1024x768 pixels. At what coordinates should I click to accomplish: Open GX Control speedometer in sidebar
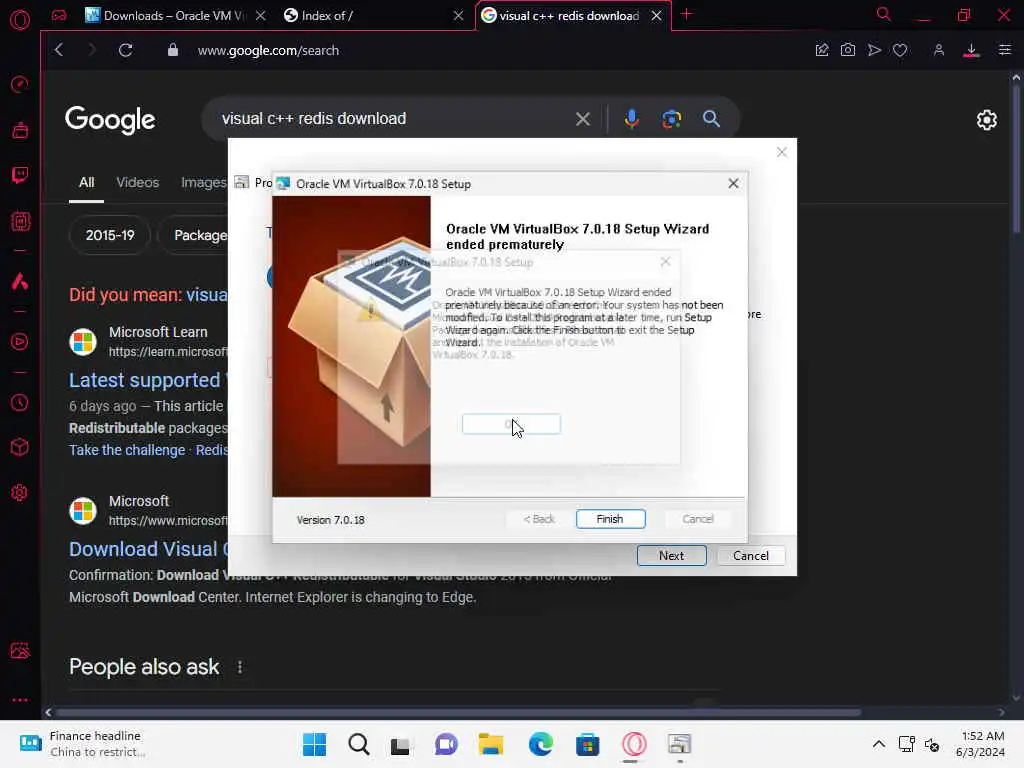[20, 84]
